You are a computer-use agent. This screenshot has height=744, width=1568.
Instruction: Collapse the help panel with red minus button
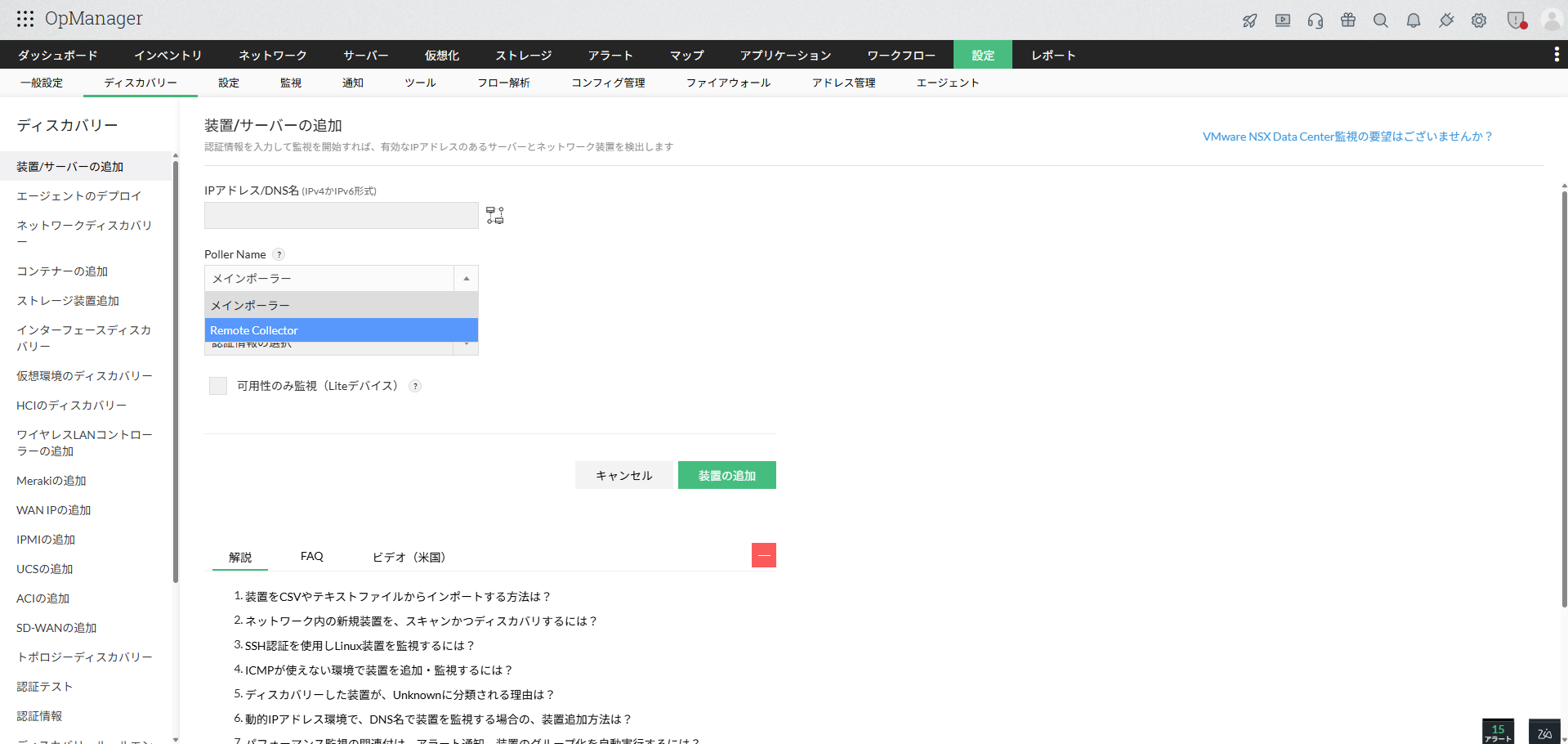point(764,555)
